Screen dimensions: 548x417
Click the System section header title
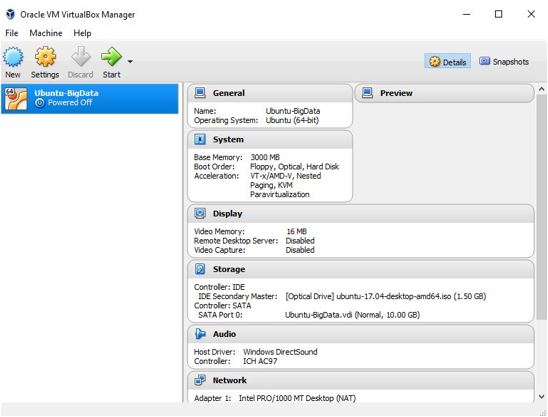(228, 139)
